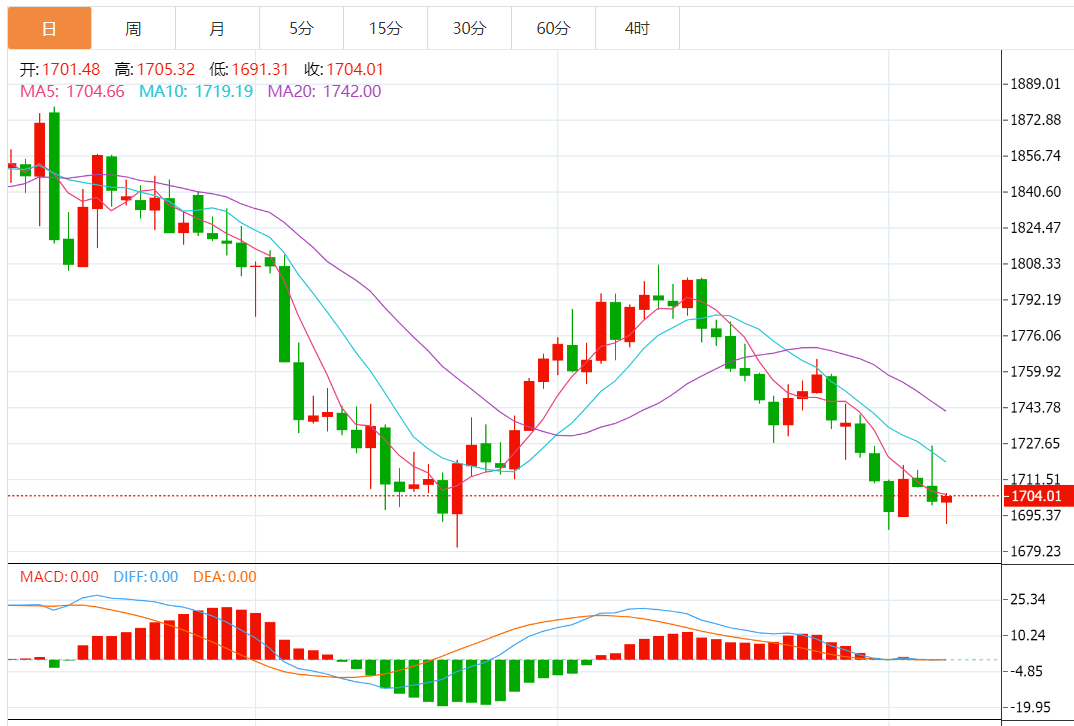Viewport: 1074px width, 726px height.
Task: Click the 10.24 MACD axis label
Action: (1028, 636)
